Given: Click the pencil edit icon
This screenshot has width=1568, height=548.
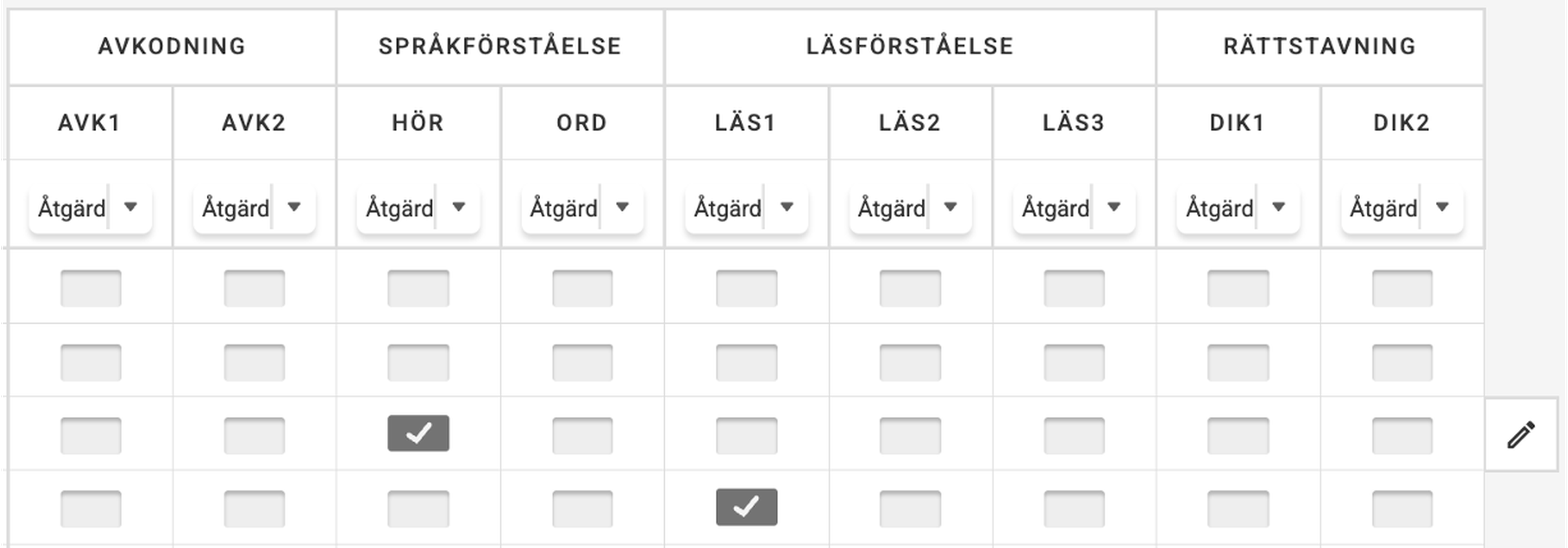Looking at the screenshot, I should point(1521,435).
